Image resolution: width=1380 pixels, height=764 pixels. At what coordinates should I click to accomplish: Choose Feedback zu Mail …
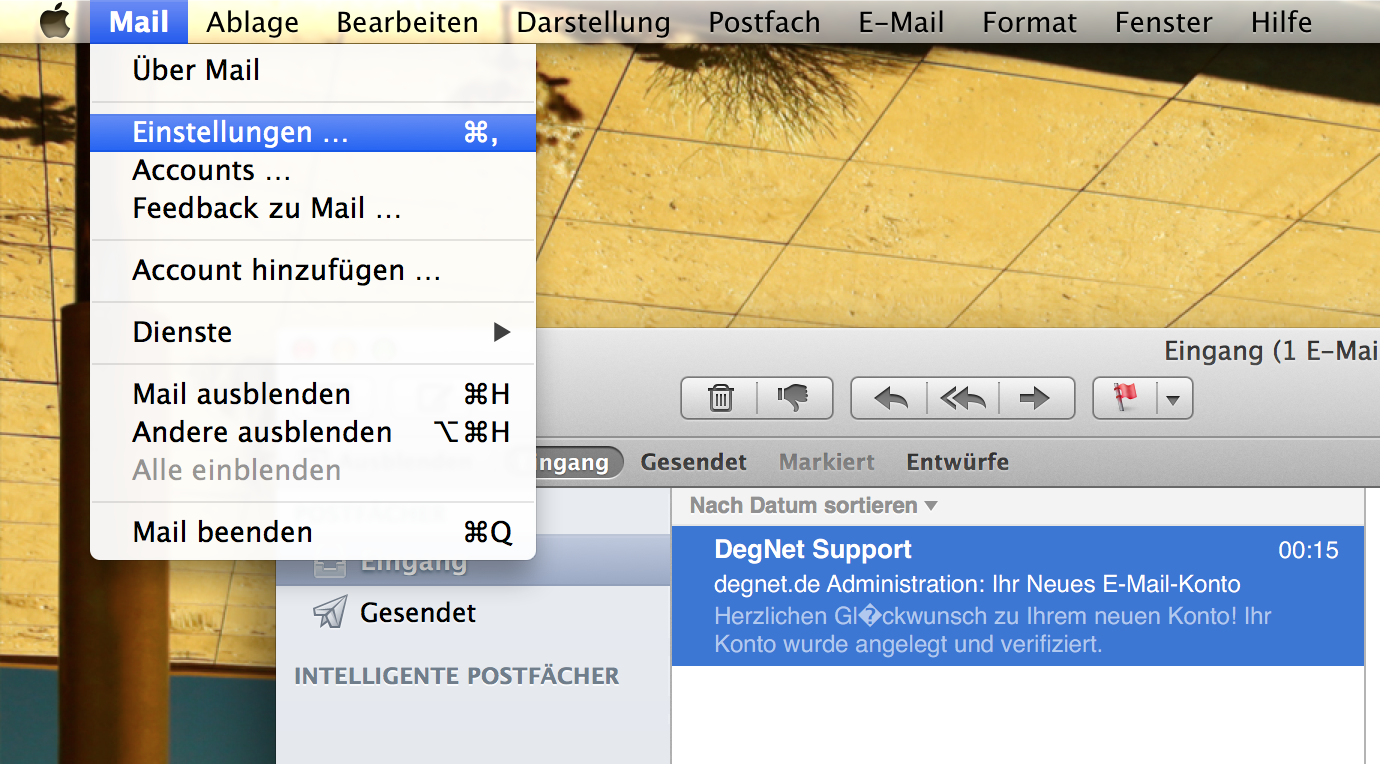(x=313, y=208)
